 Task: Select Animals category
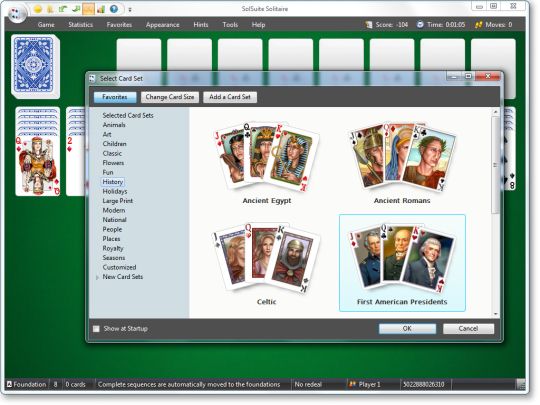pos(114,125)
